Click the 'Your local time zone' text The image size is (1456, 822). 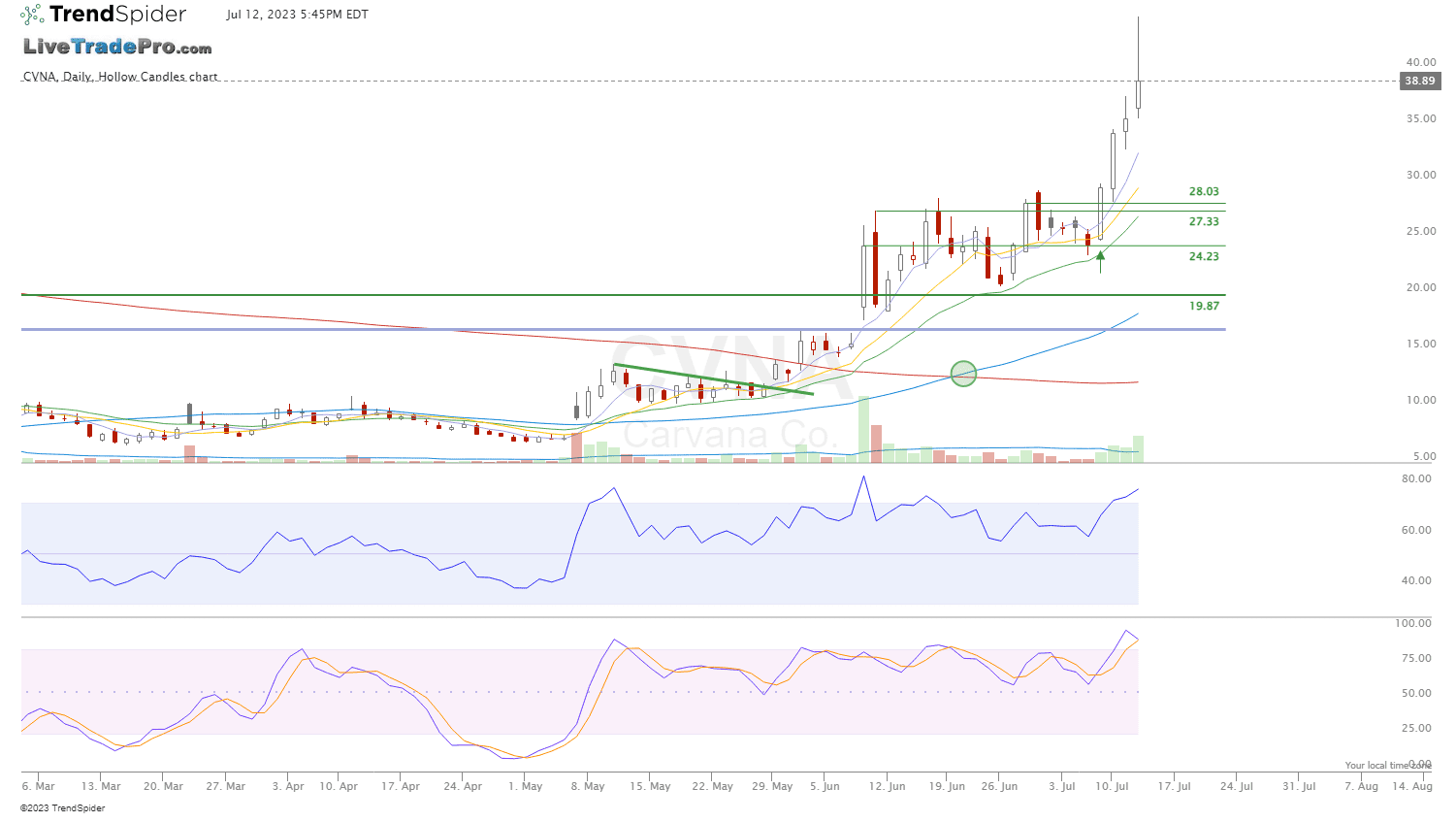pos(1387,766)
